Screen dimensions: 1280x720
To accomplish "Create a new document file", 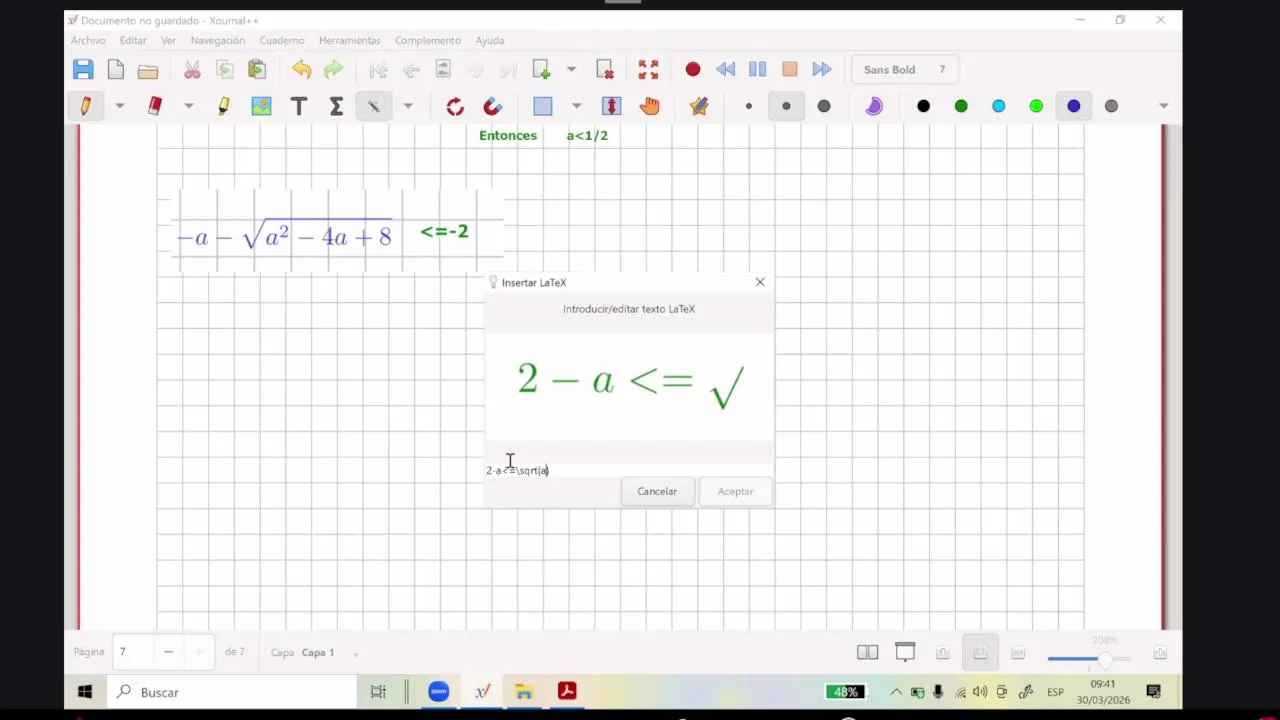I will (x=116, y=69).
